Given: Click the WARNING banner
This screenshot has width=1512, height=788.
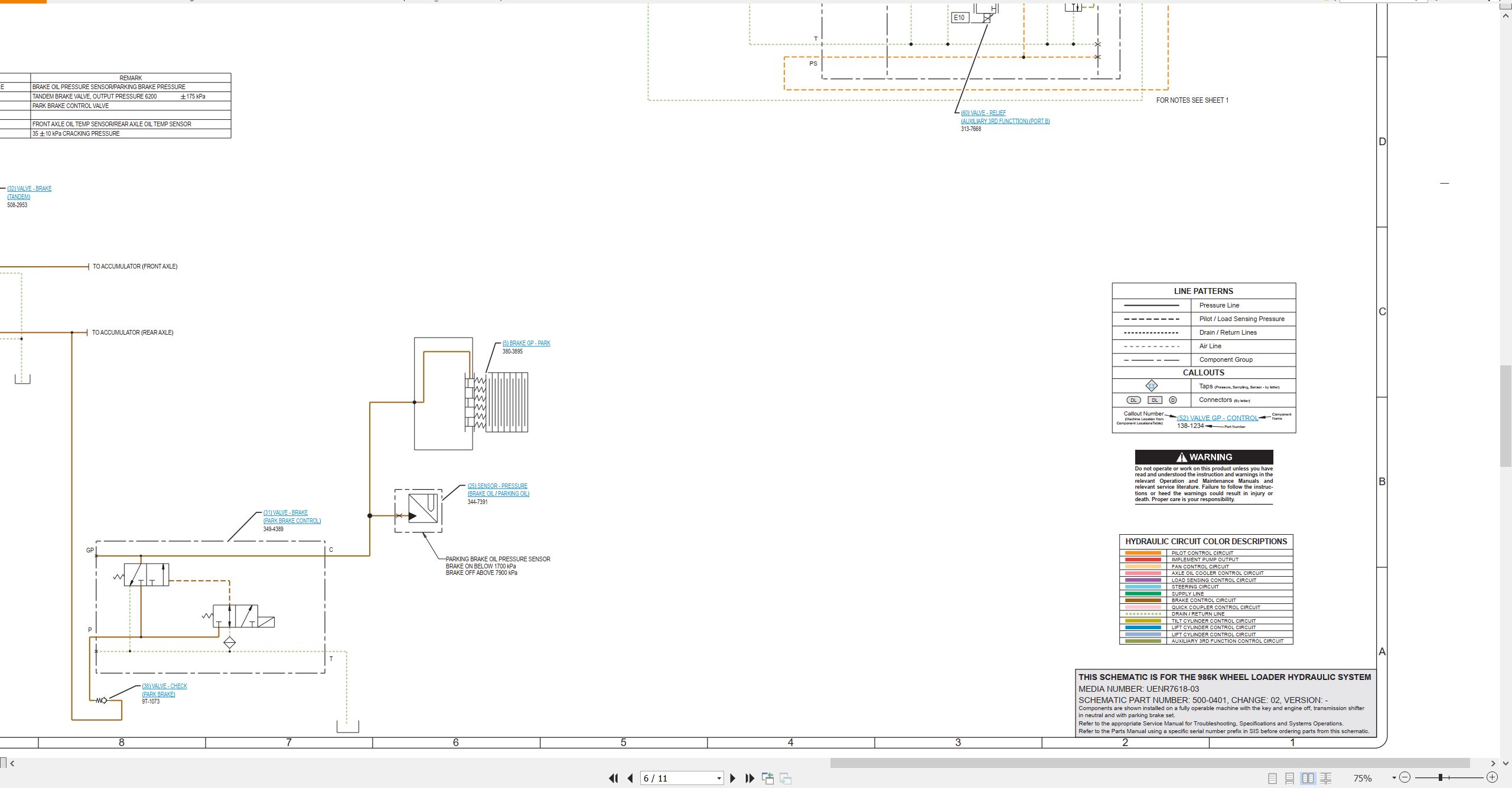Looking at the screenshot, I should pos(1204,457).
